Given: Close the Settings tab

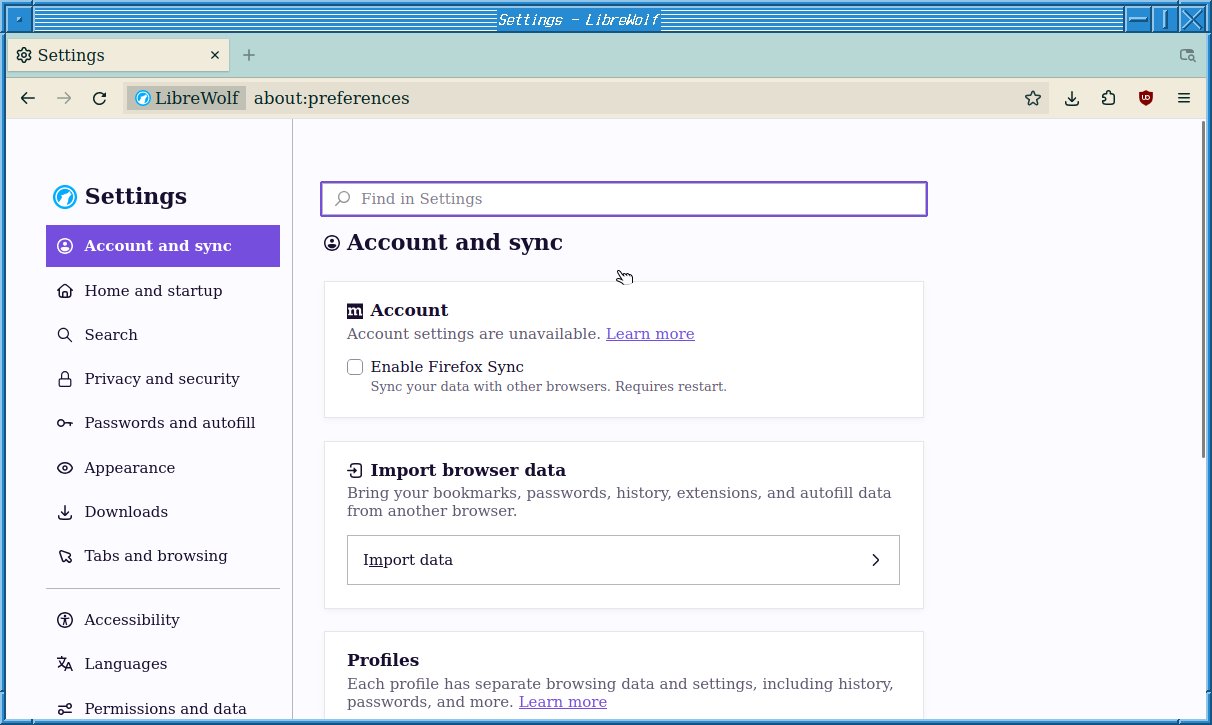Looking at the screenshot, I should coord(214,55).
